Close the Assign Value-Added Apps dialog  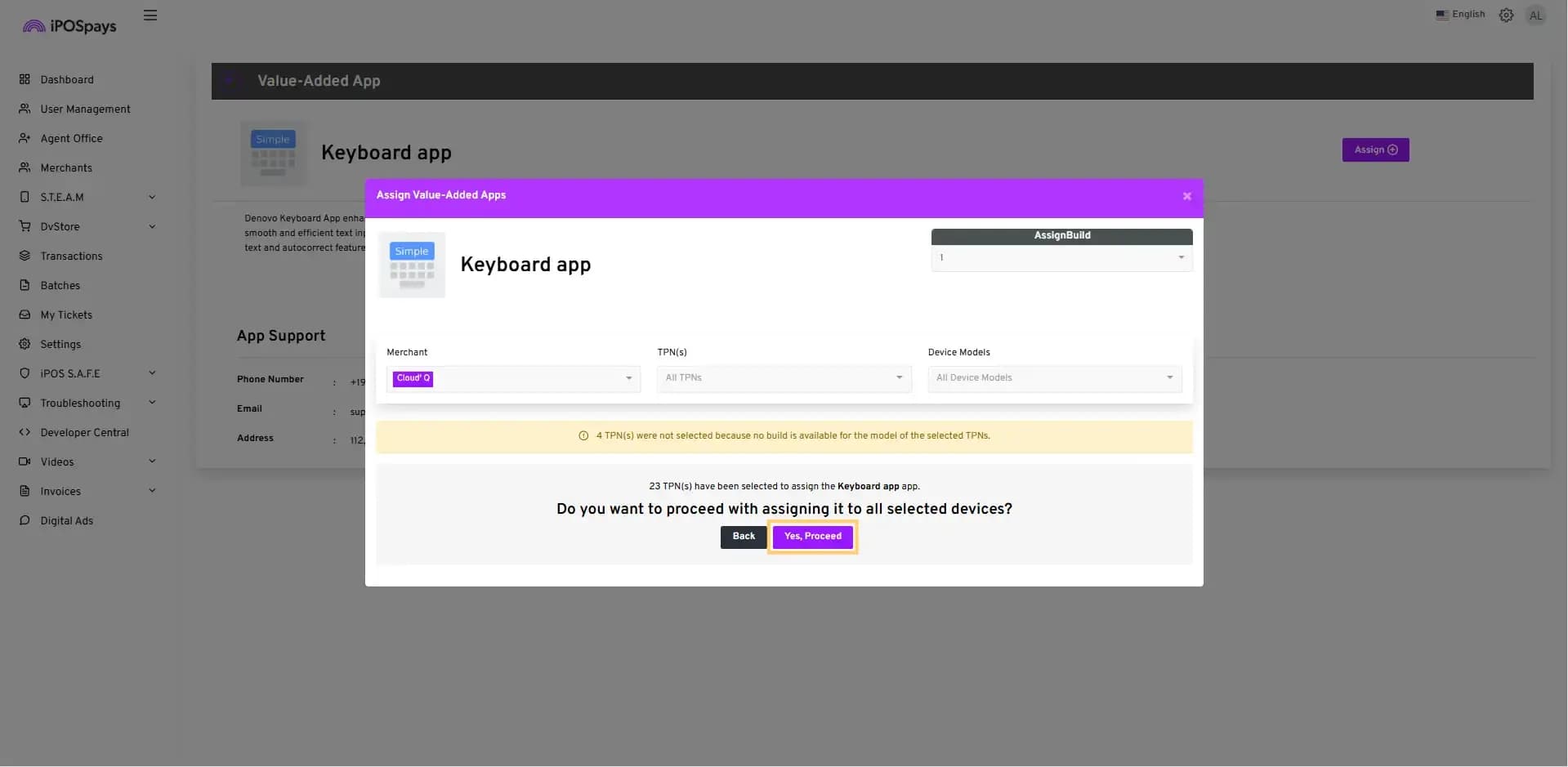1186,196
